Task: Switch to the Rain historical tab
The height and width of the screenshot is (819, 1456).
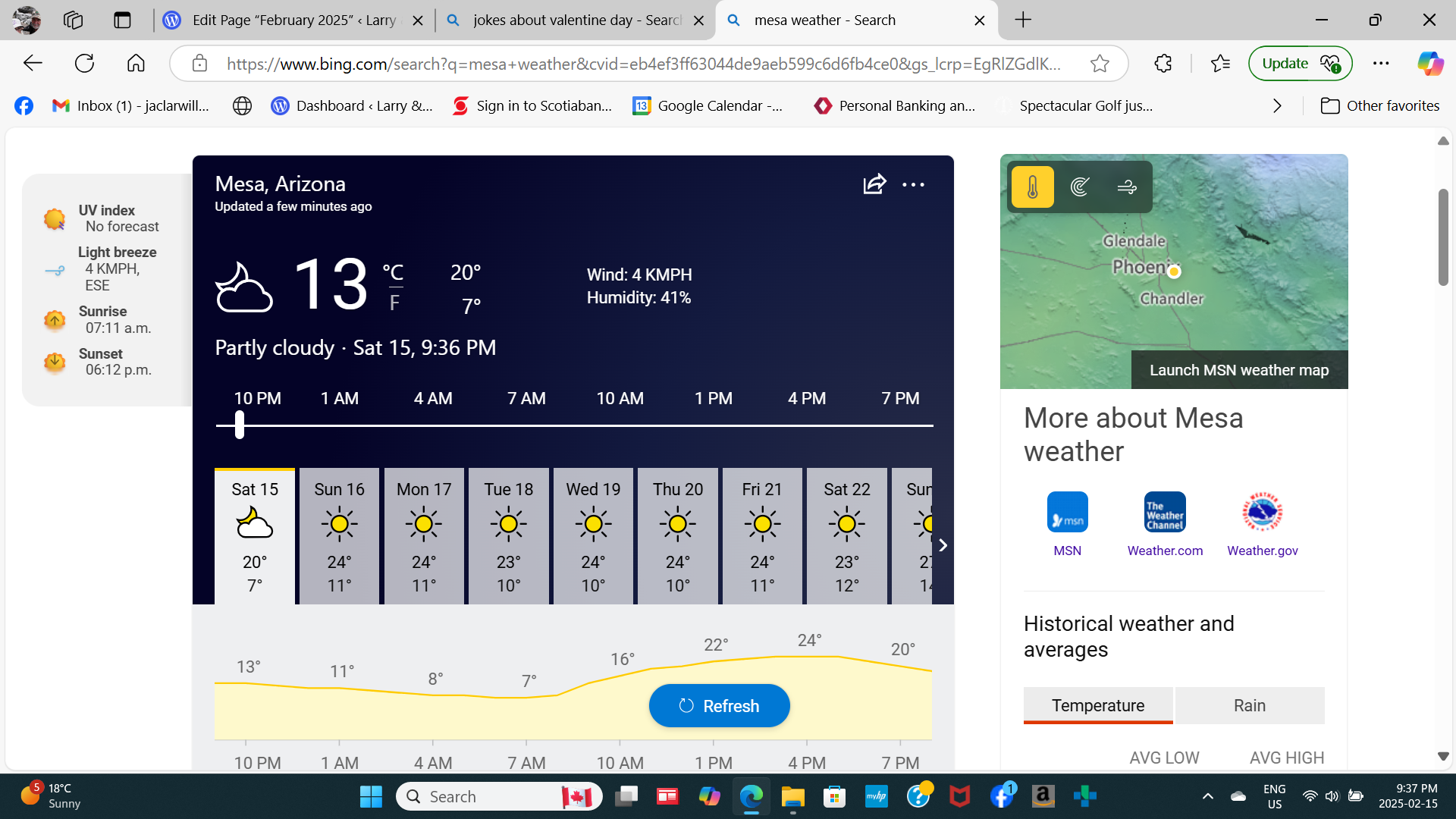Action: click(1249, 705)
